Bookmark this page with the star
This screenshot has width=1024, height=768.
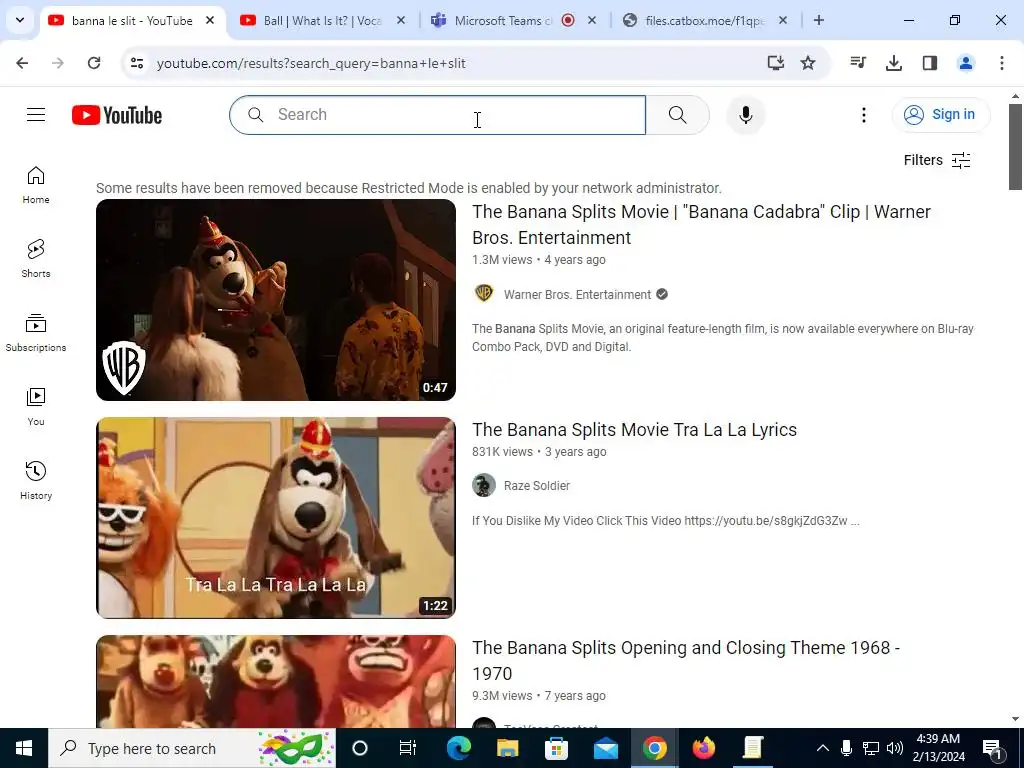[808, 63]
